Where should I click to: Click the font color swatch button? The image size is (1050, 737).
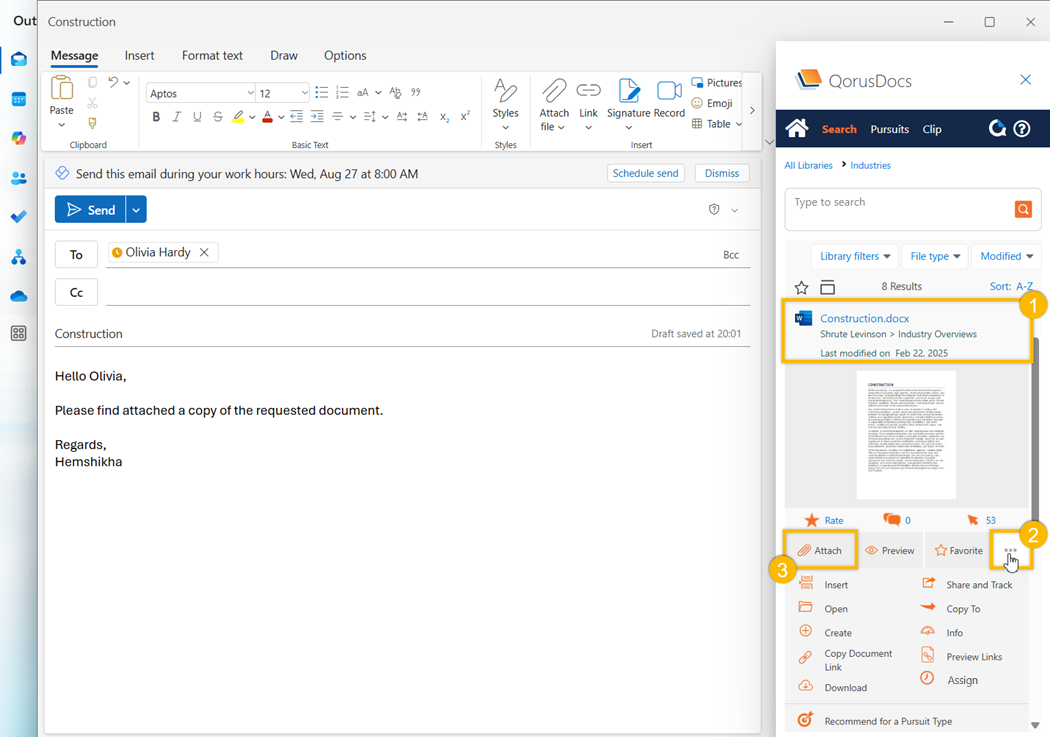coord(267,117)
